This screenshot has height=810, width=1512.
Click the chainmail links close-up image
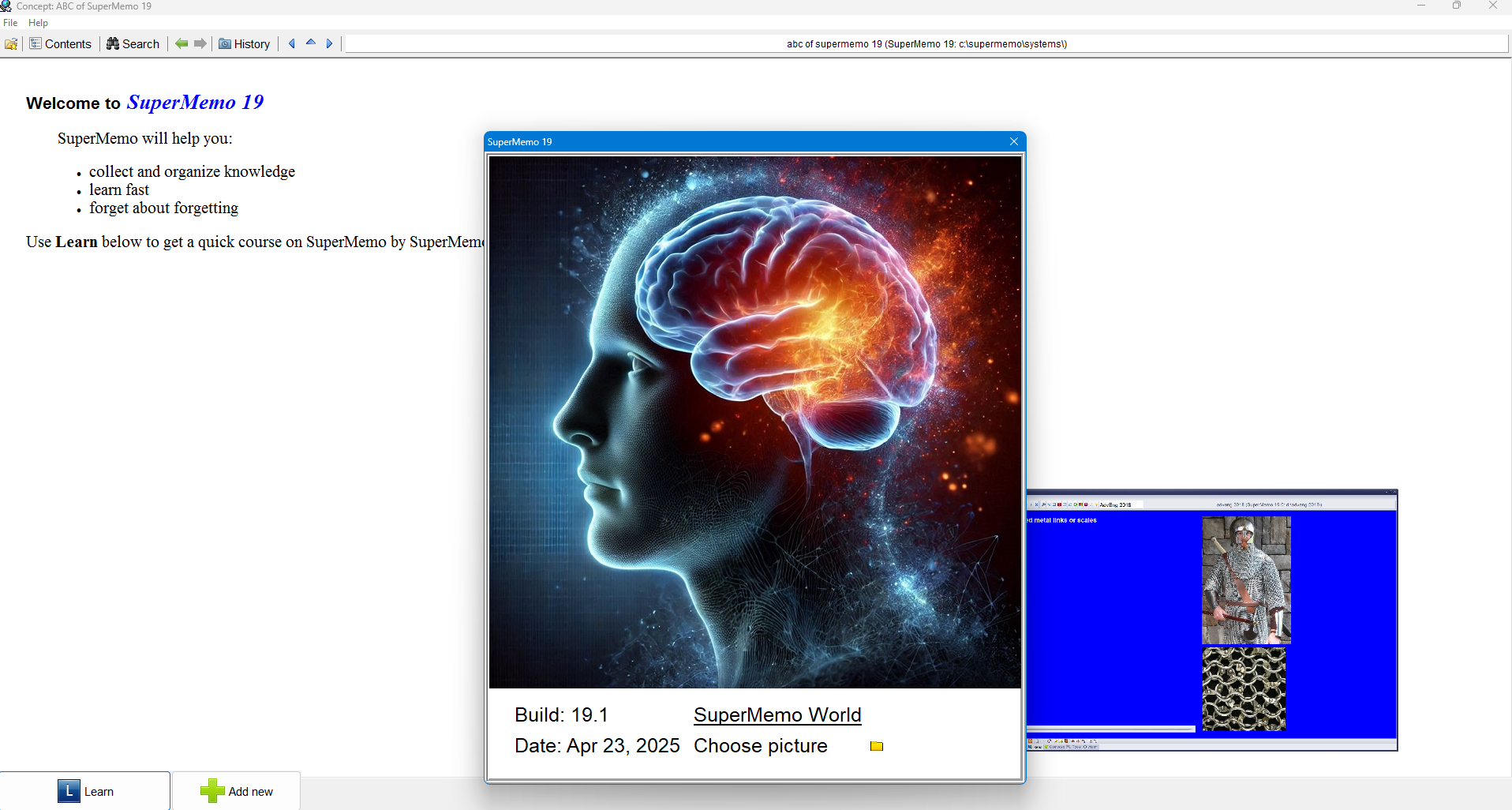(x=1244, y=689)
